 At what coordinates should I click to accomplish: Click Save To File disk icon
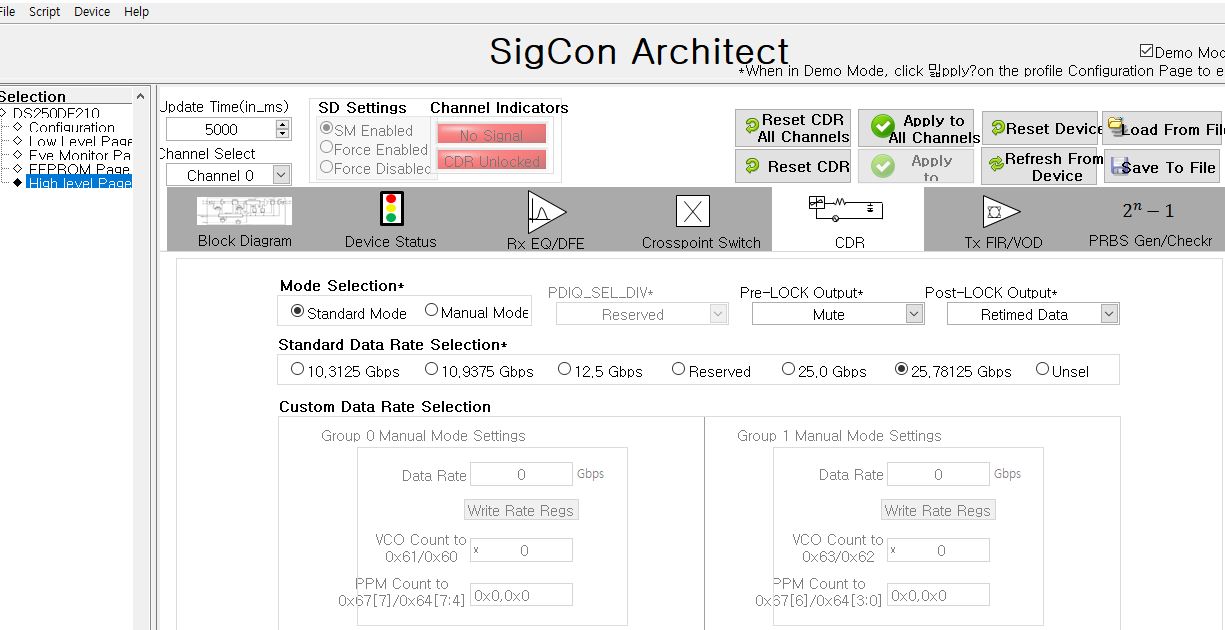[x=1120, y=166]
